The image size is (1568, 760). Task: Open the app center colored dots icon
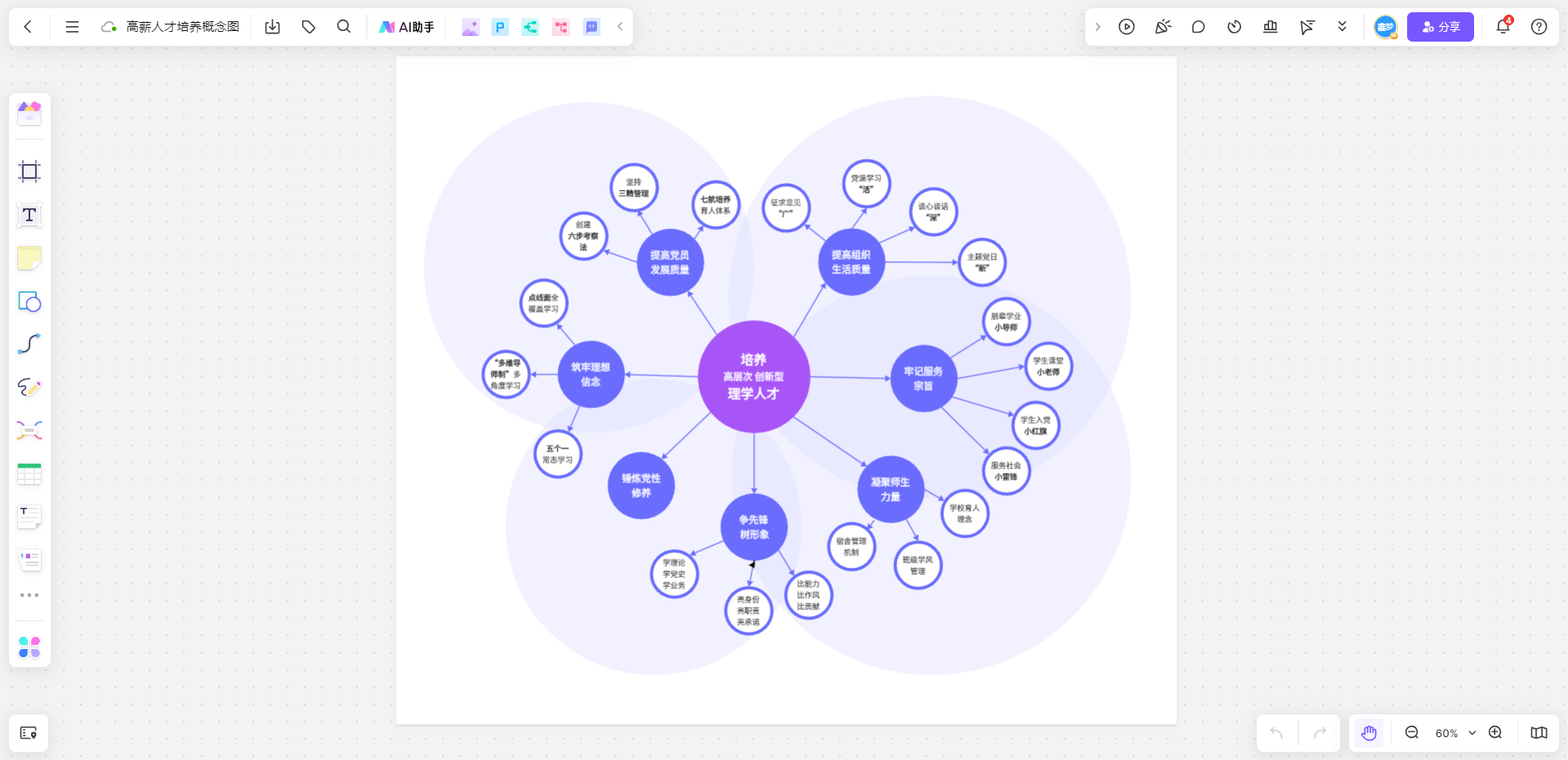click(29, 647)
